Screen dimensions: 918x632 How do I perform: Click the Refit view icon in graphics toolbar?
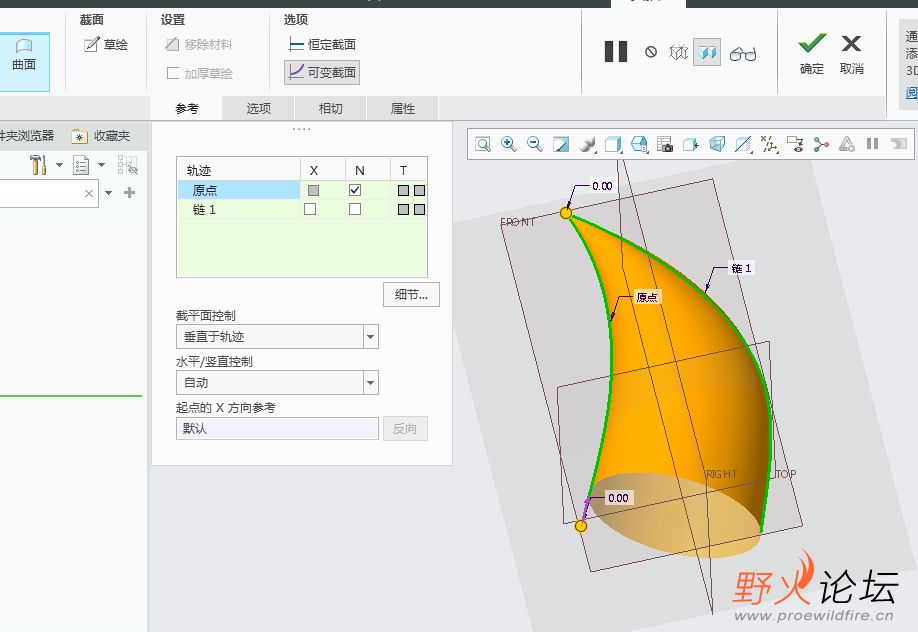pos(483,144)
